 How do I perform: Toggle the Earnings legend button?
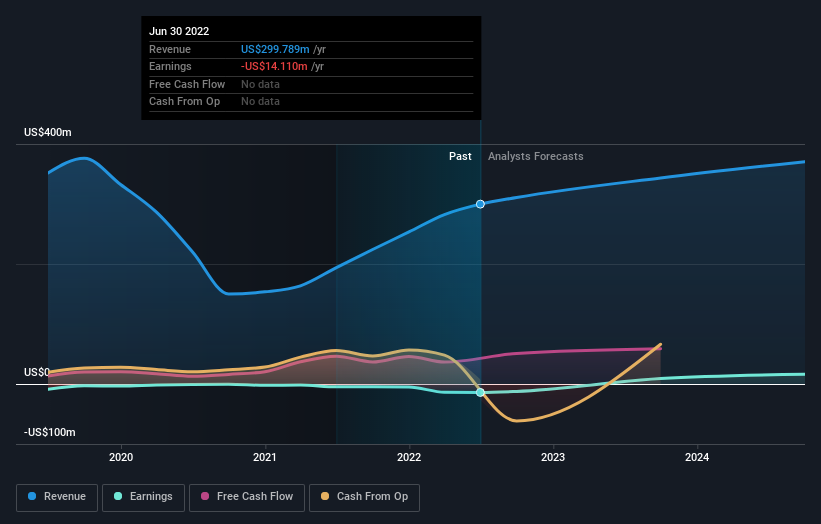[143, 497]
